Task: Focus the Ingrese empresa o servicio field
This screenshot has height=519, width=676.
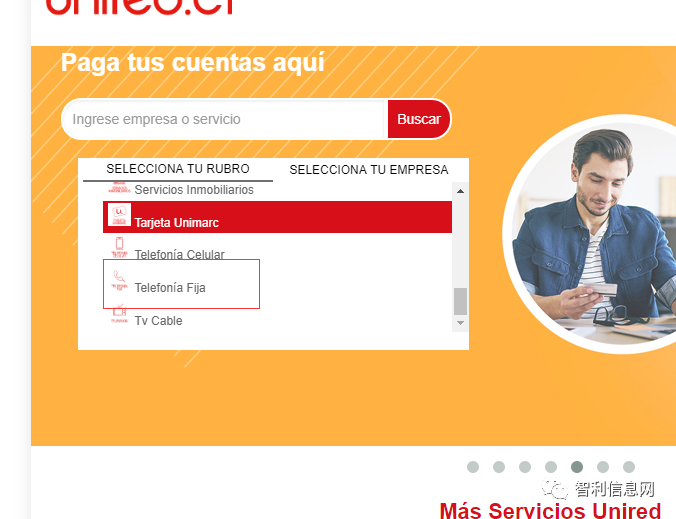Action: click(224, 119)
